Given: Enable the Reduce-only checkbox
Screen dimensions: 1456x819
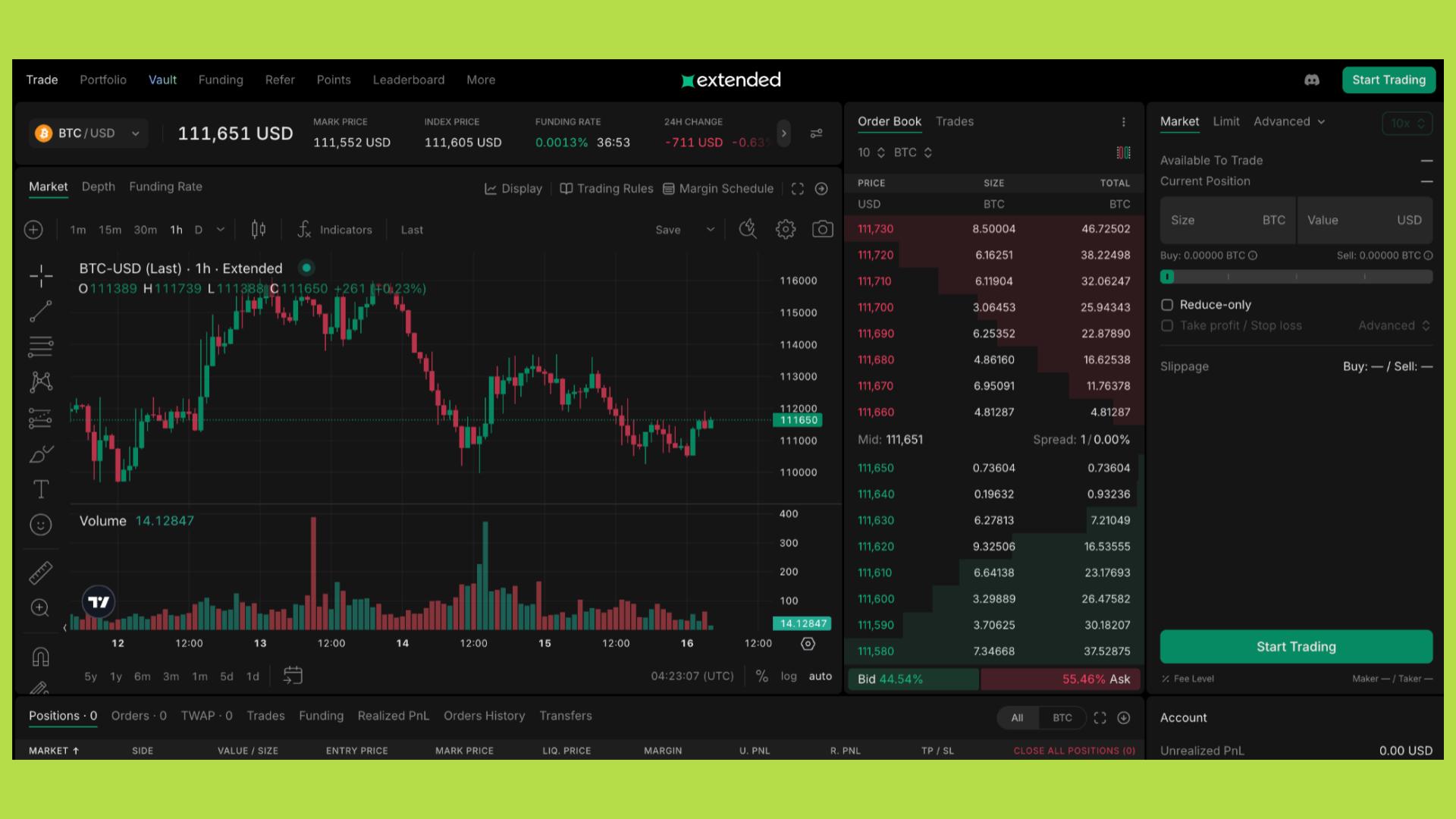Looking at the screenshot, I should tap(1167, 305).
